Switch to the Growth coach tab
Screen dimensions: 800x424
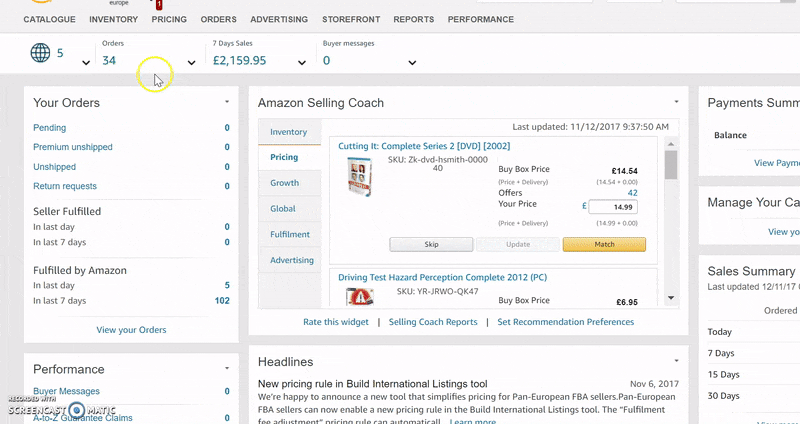pos(289,183)
